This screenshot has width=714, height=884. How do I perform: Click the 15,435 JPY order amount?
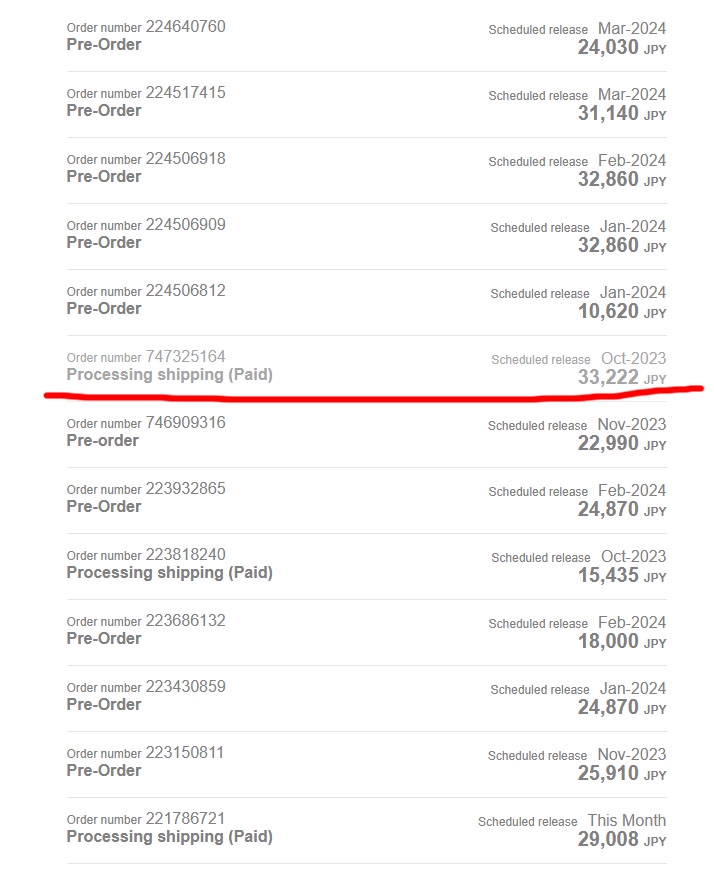point(622,575)
